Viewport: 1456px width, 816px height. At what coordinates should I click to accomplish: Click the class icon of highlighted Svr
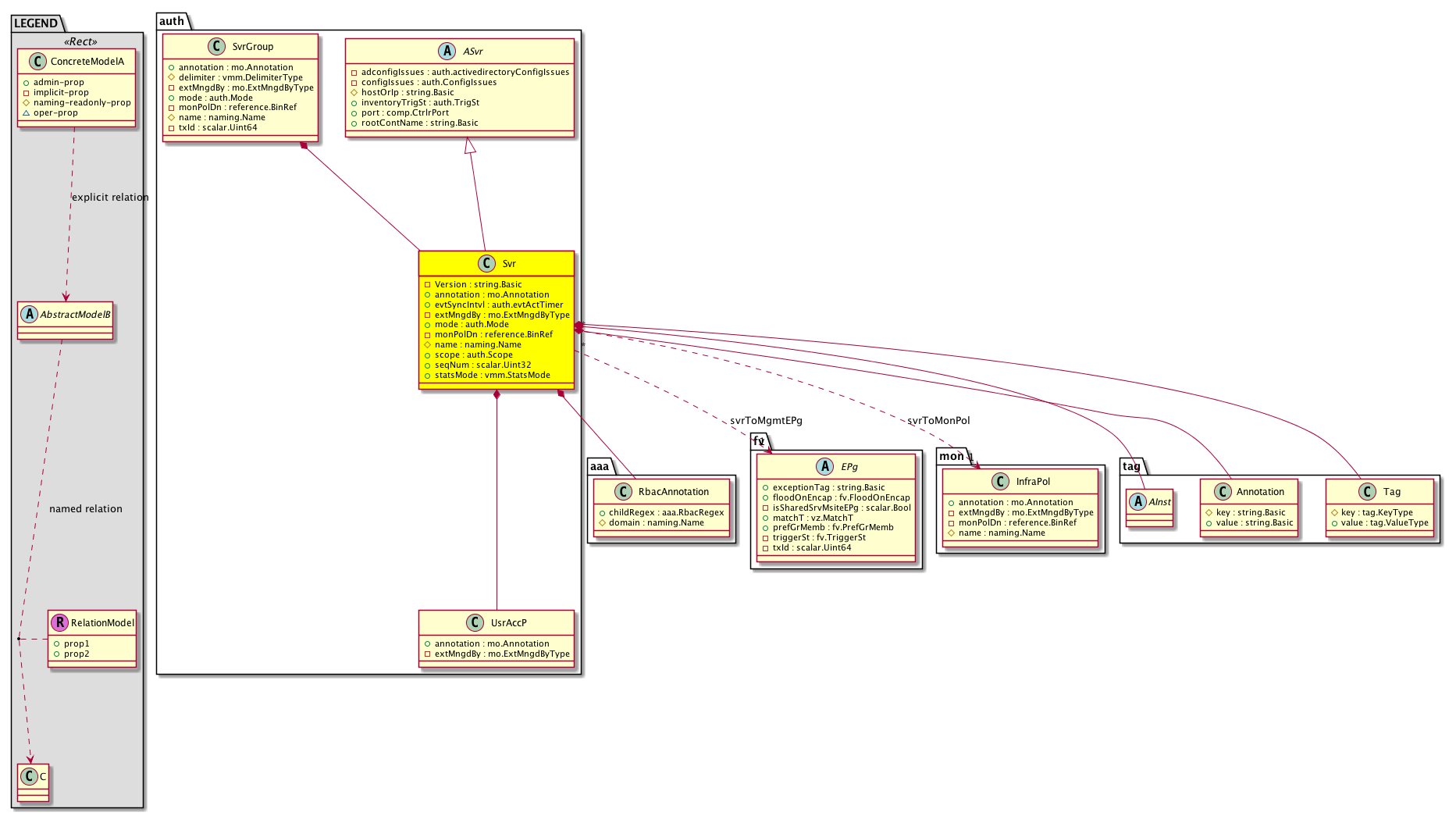click(487, 264)
